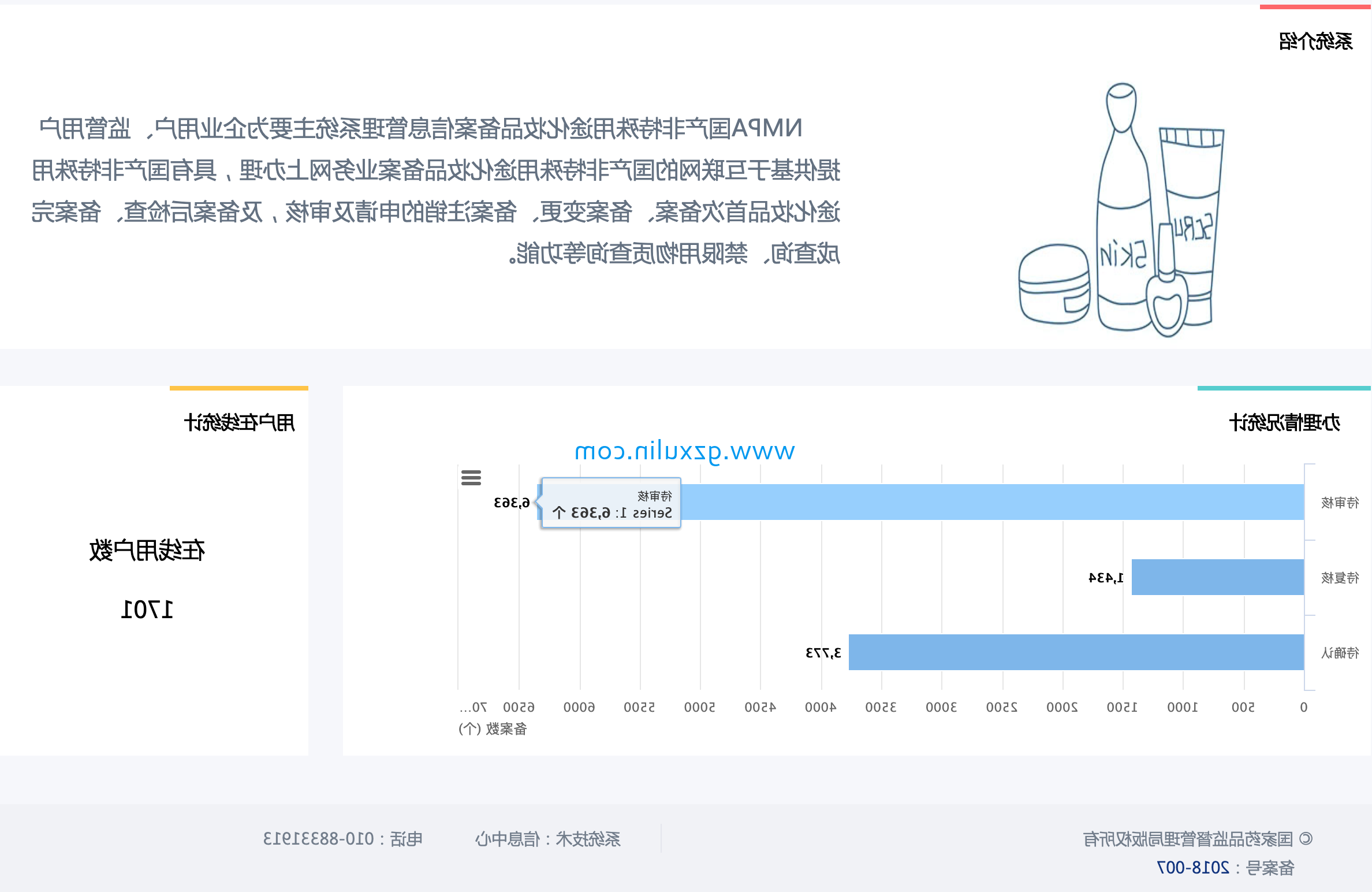Expand chart options via hamburger icon
Viewport: 1372px width, 892px height.
(471, 477)
